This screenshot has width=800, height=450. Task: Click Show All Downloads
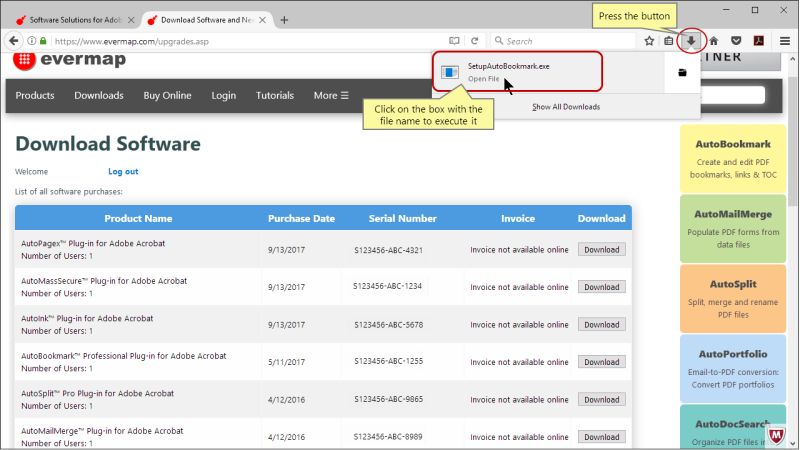point(566,107)
